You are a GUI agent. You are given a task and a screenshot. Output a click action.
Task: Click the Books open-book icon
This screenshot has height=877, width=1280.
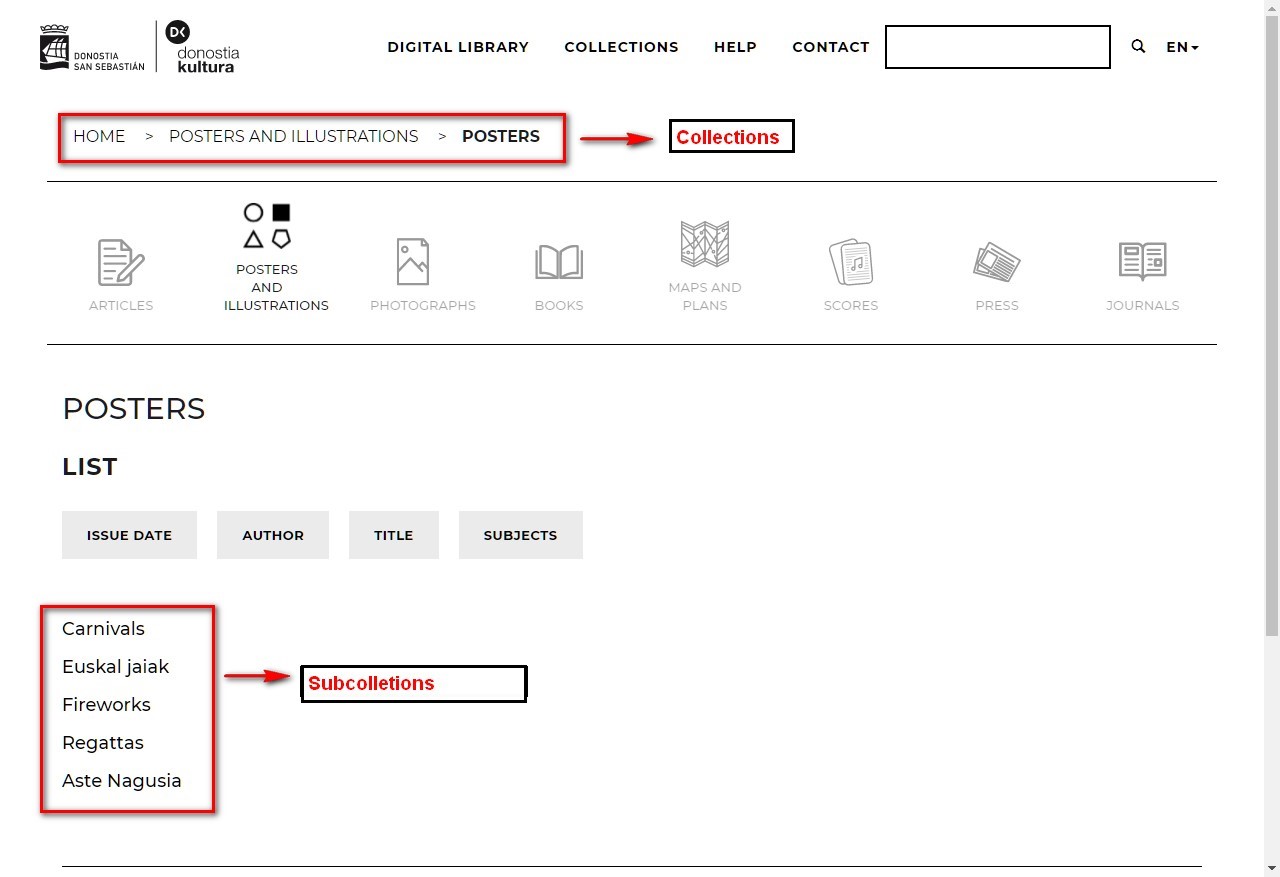(x=558, y=262)
